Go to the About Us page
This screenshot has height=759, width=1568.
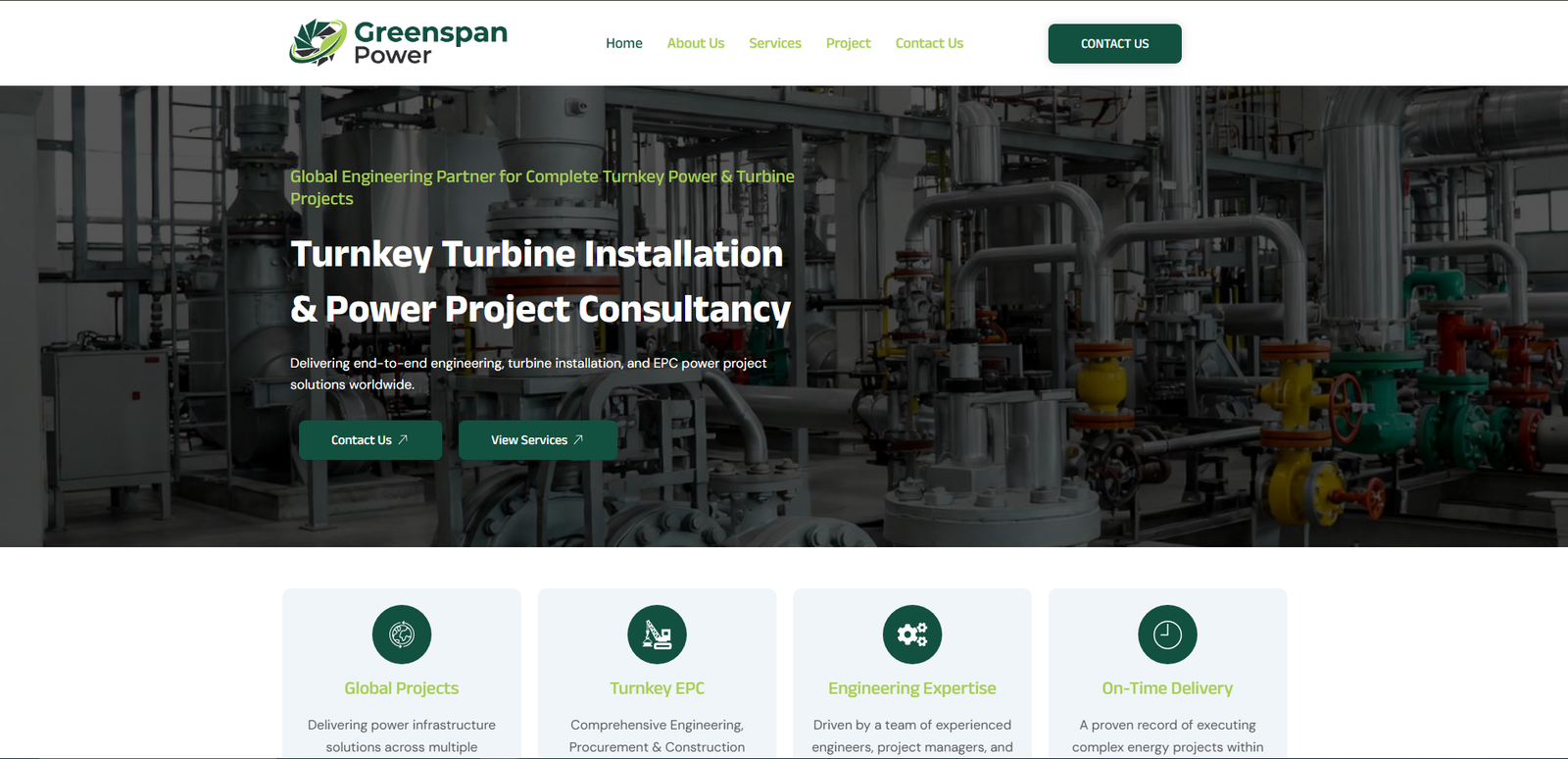(696, 43)
